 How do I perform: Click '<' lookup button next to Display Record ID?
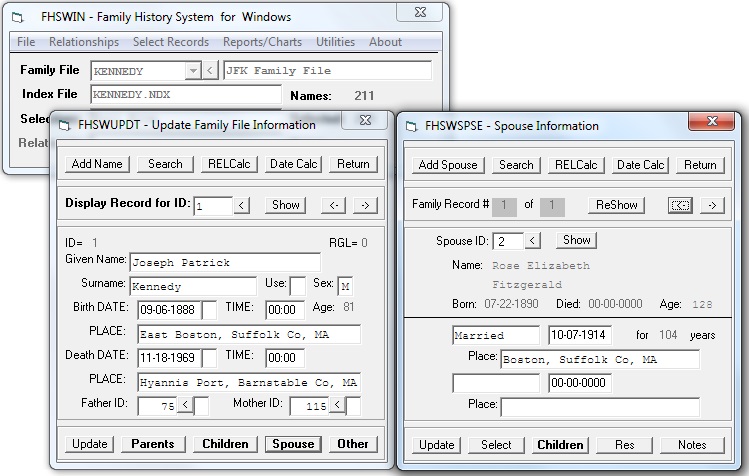(241, 206)
